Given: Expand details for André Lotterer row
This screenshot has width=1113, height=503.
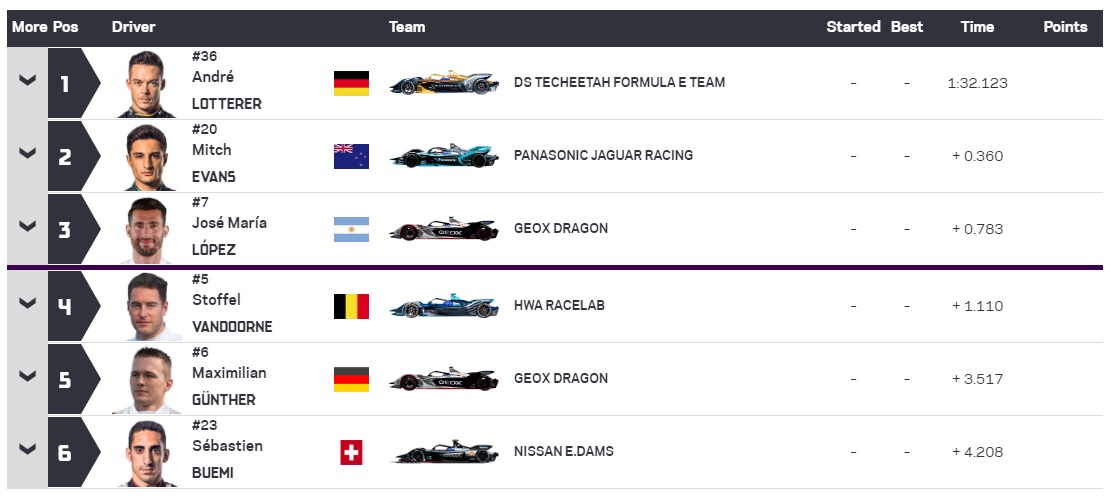Looking at the screenshot, I should (28, 80).
